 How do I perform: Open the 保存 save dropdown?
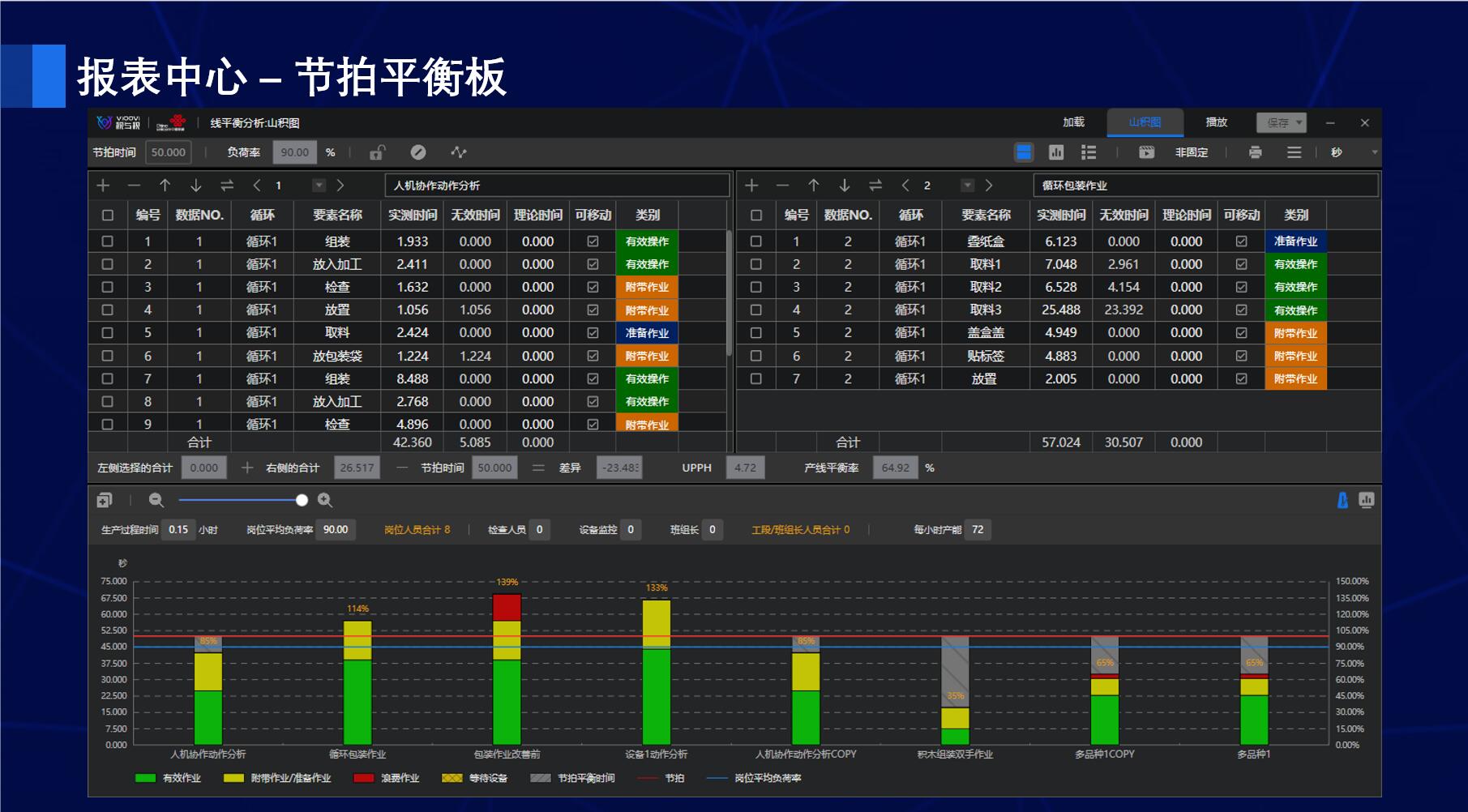pyautogui.click(x=1282, y=122)
